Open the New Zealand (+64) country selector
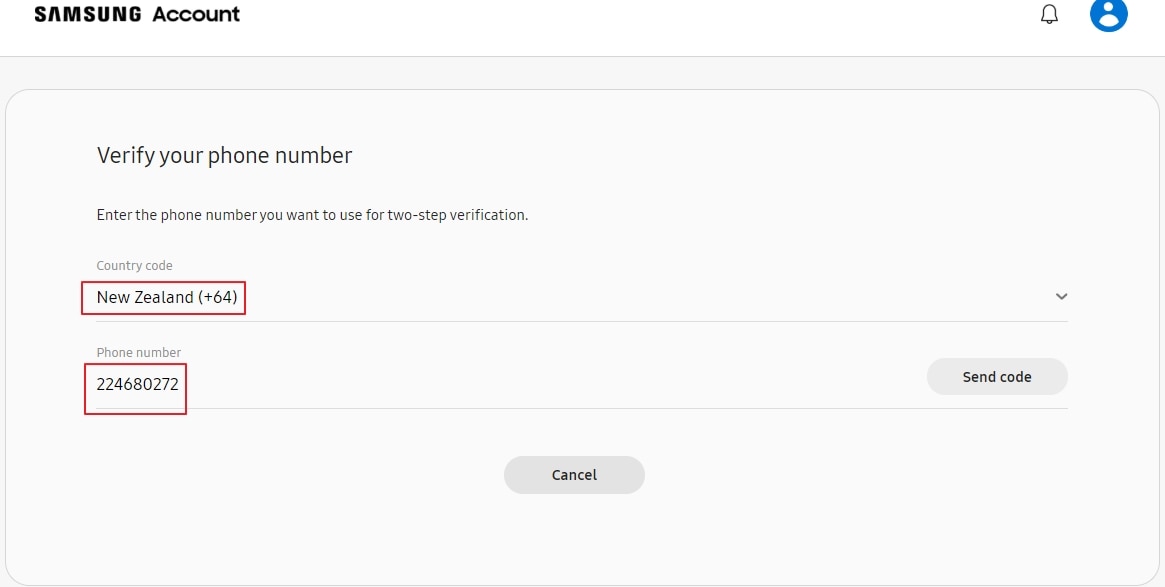The image size is (1165, 587). click(x=582, y=297)
